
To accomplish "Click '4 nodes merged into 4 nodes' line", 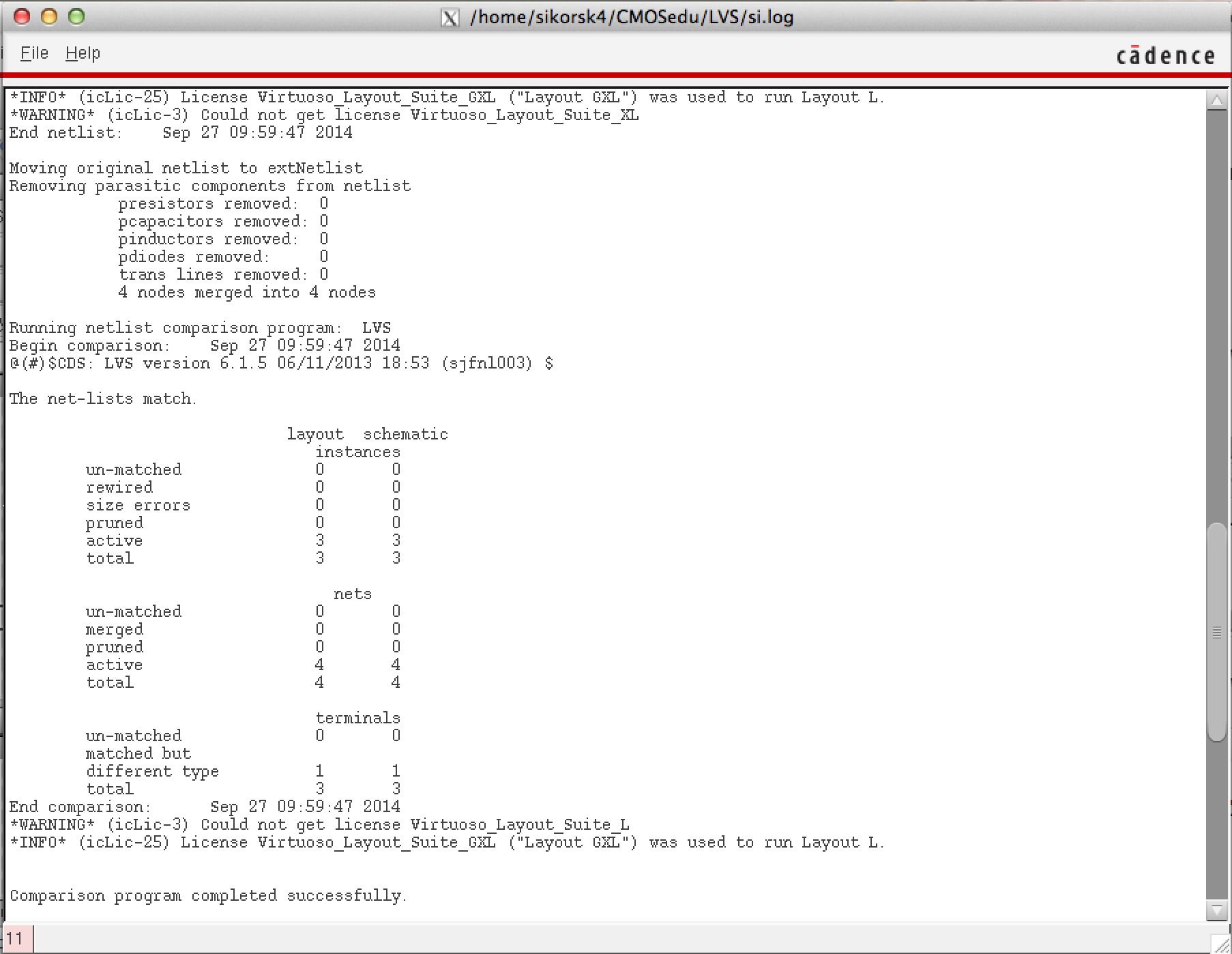I will coord(247,292).
